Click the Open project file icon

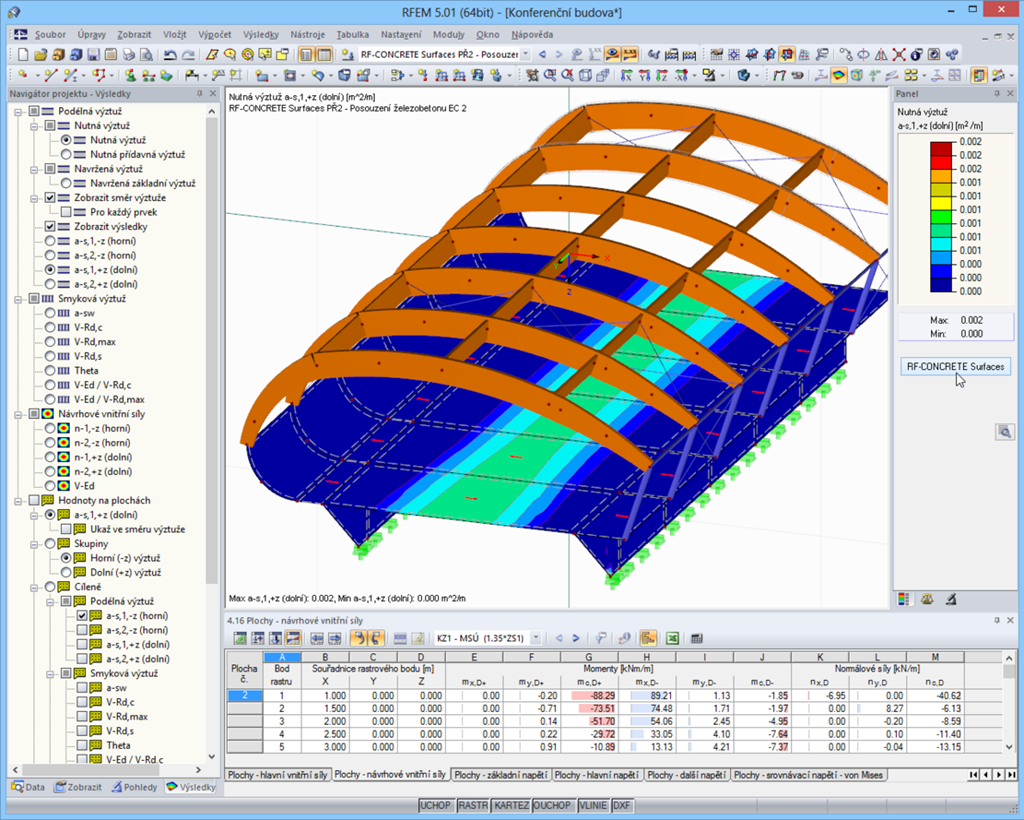[x=40, y=54]
